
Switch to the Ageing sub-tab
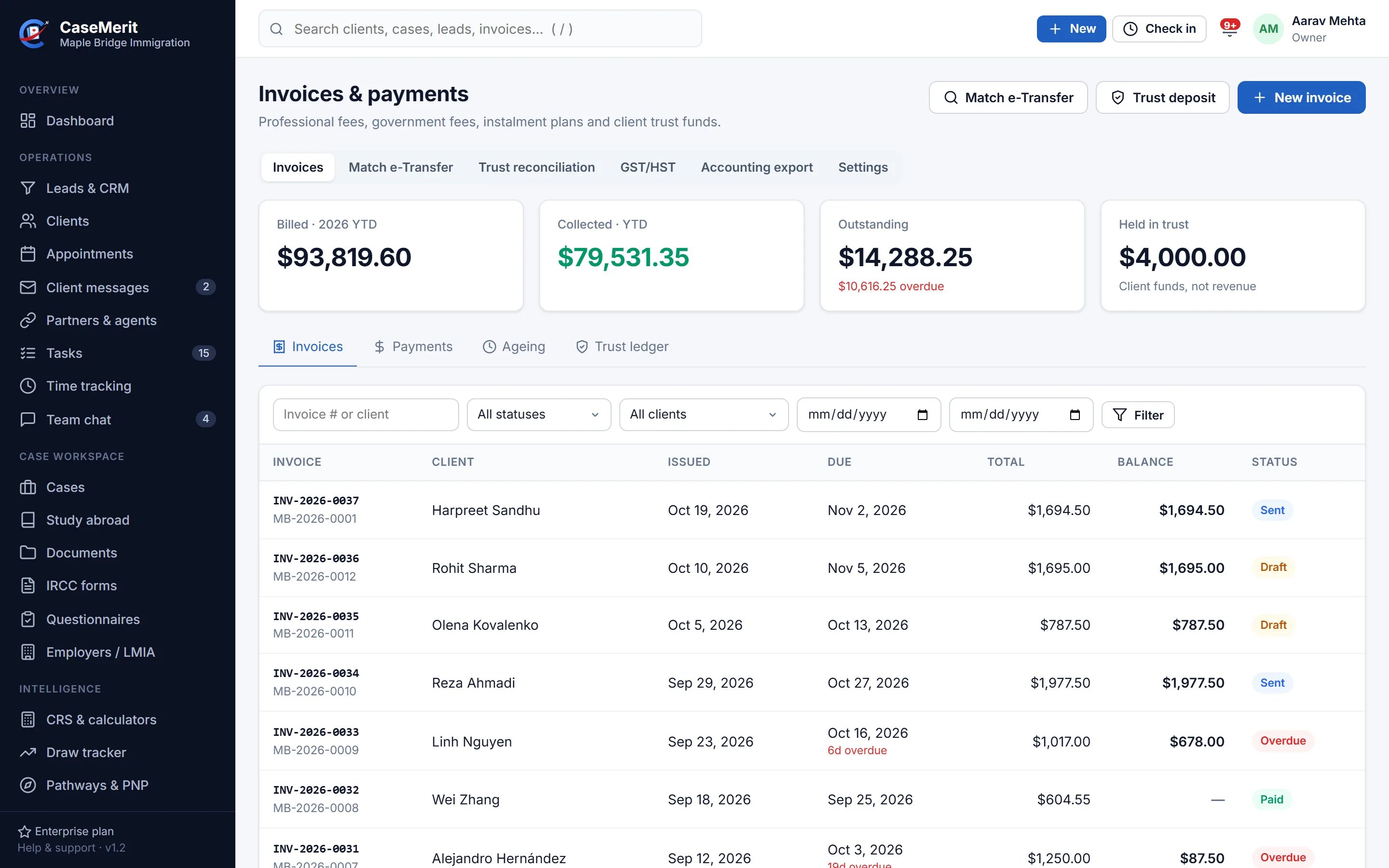point(514,346)
